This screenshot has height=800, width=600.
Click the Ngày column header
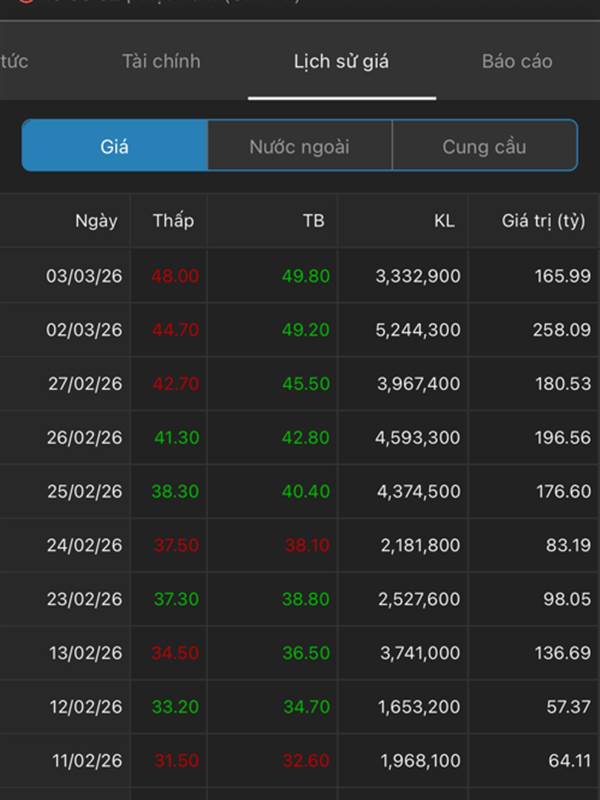(96, 221)
